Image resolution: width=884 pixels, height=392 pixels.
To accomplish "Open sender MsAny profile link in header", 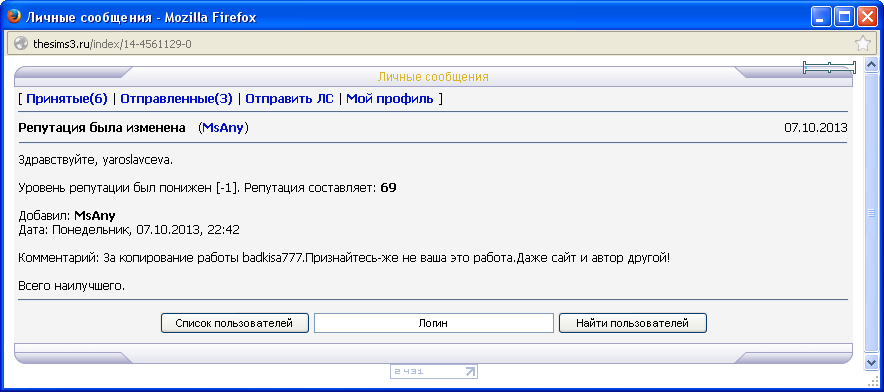I will coord(223,128).
